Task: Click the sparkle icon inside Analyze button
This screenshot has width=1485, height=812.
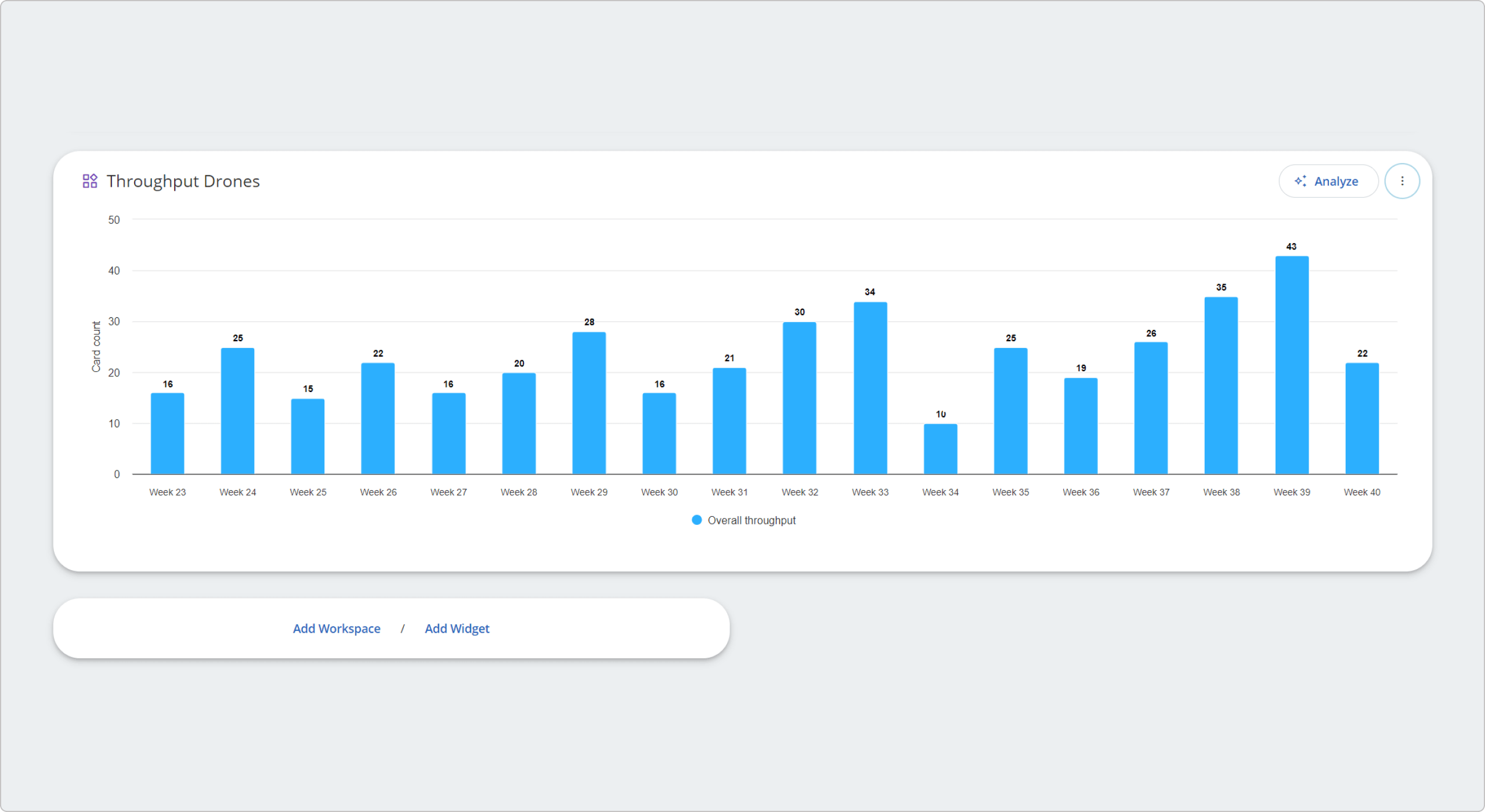Action: coord(1302,181)
